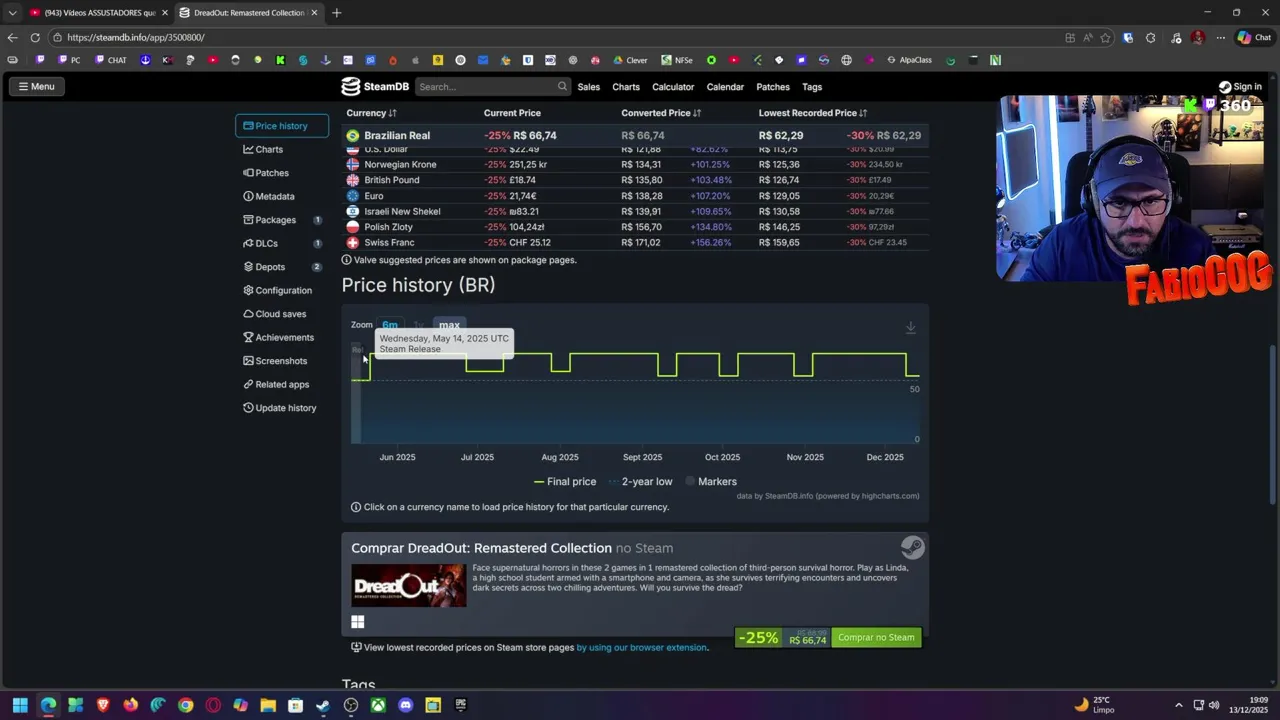Open Sales in the top navigation
Image resolution: width=1280 pixels, height=720 pixels.
point(588,87)
